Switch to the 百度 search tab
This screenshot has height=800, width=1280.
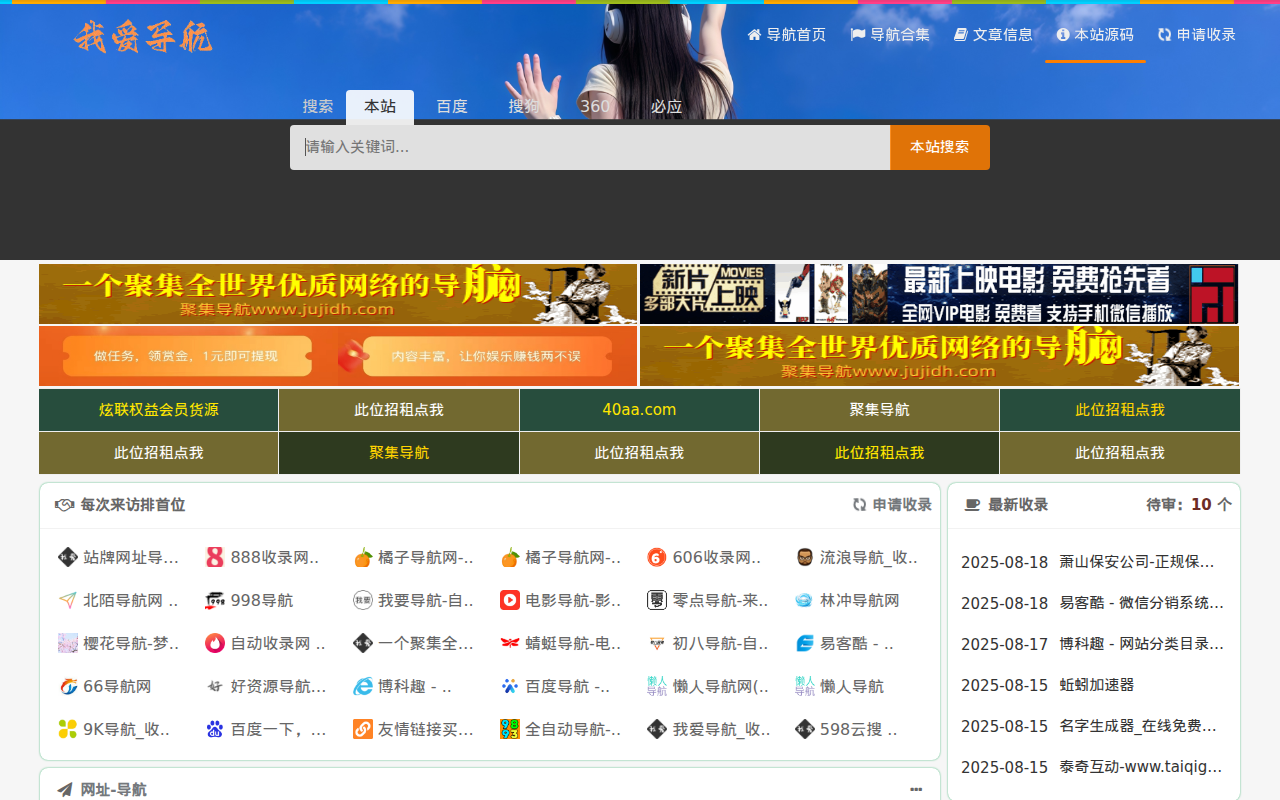click(452, 106)
